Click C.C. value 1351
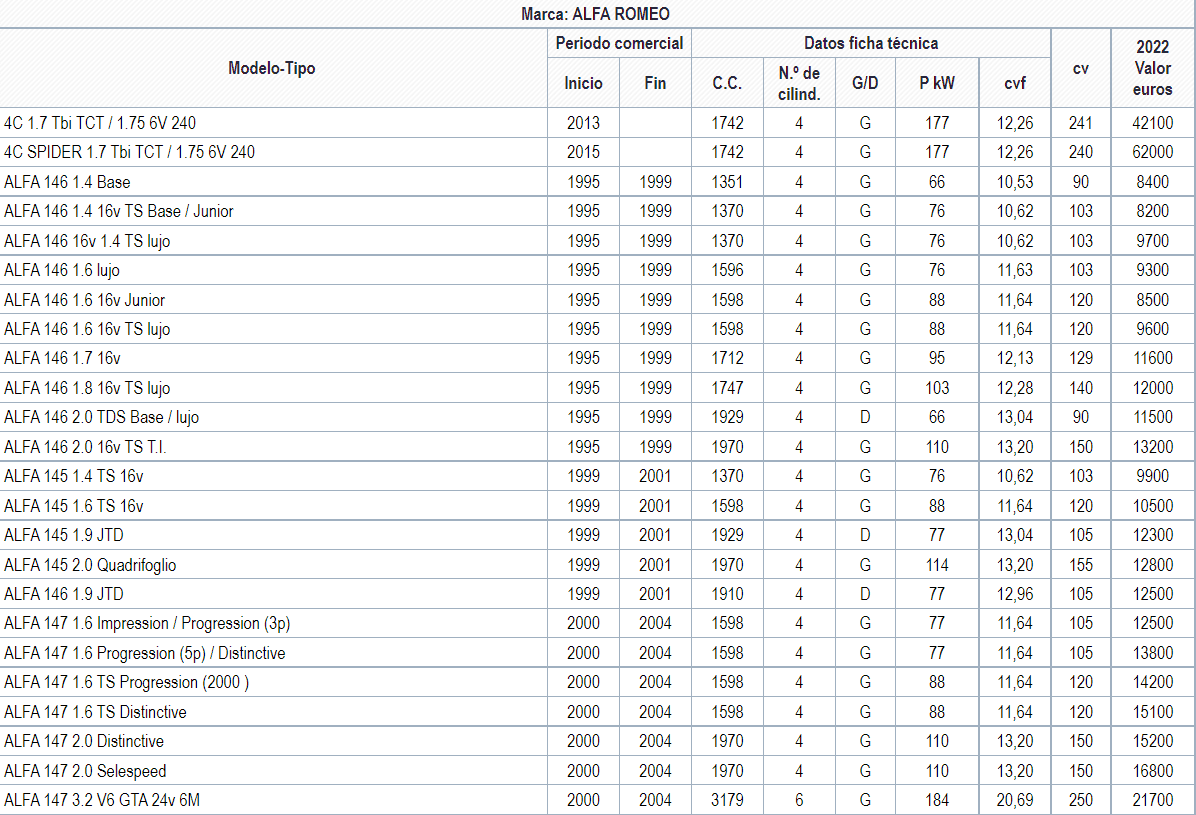 click(727, 182)
